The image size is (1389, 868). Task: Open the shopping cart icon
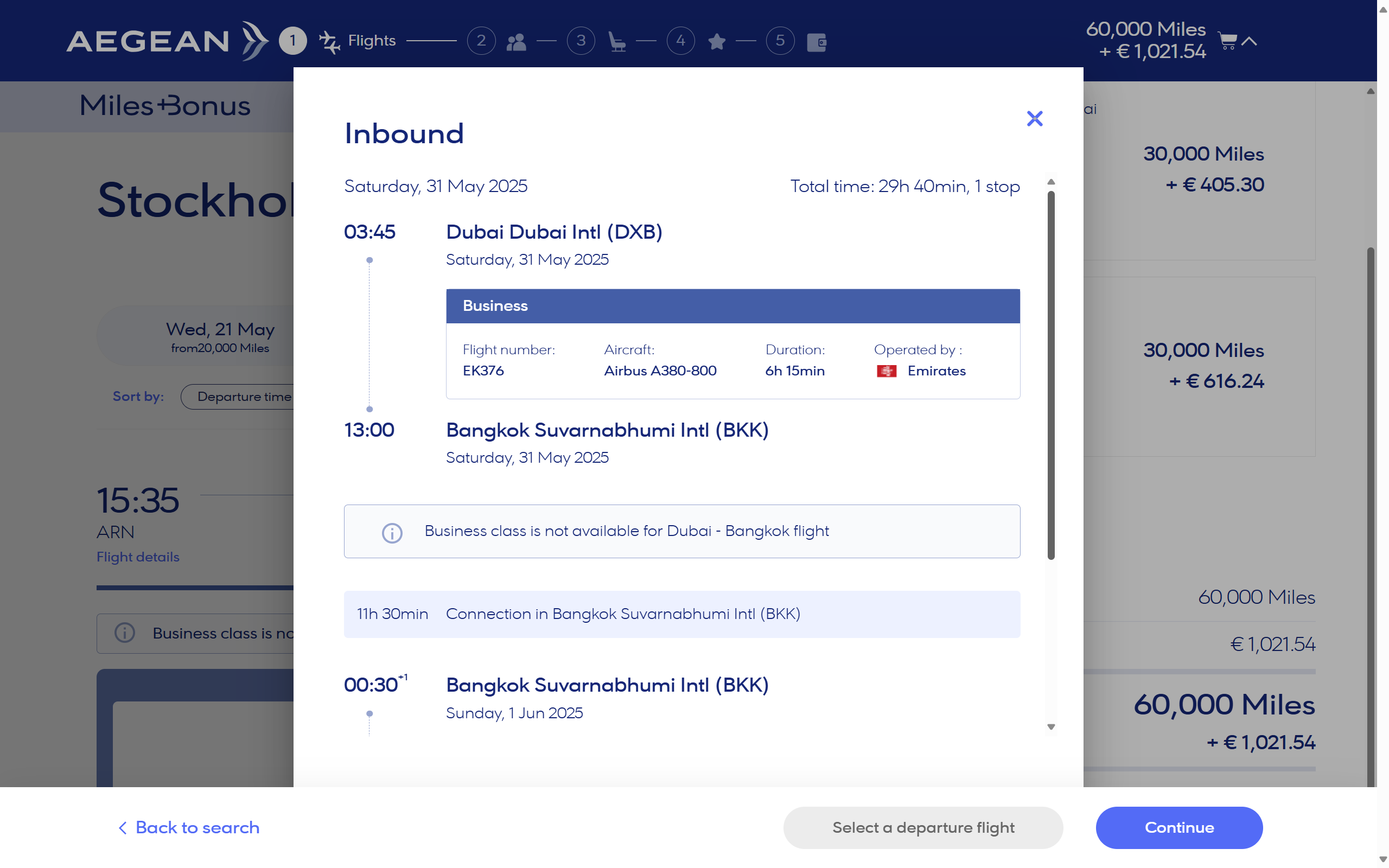(1227, 41)
